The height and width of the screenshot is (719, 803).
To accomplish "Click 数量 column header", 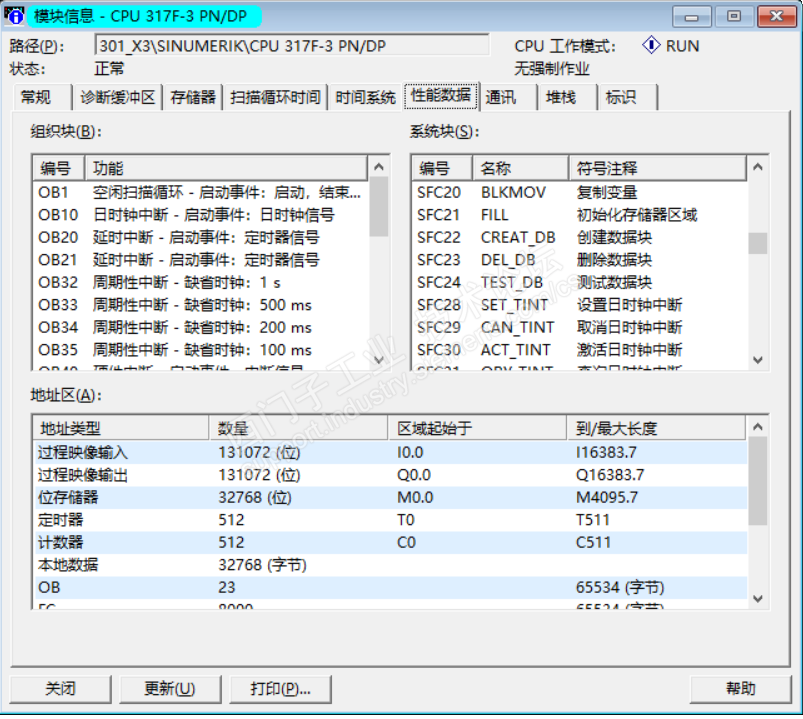I will pos(299,428).
